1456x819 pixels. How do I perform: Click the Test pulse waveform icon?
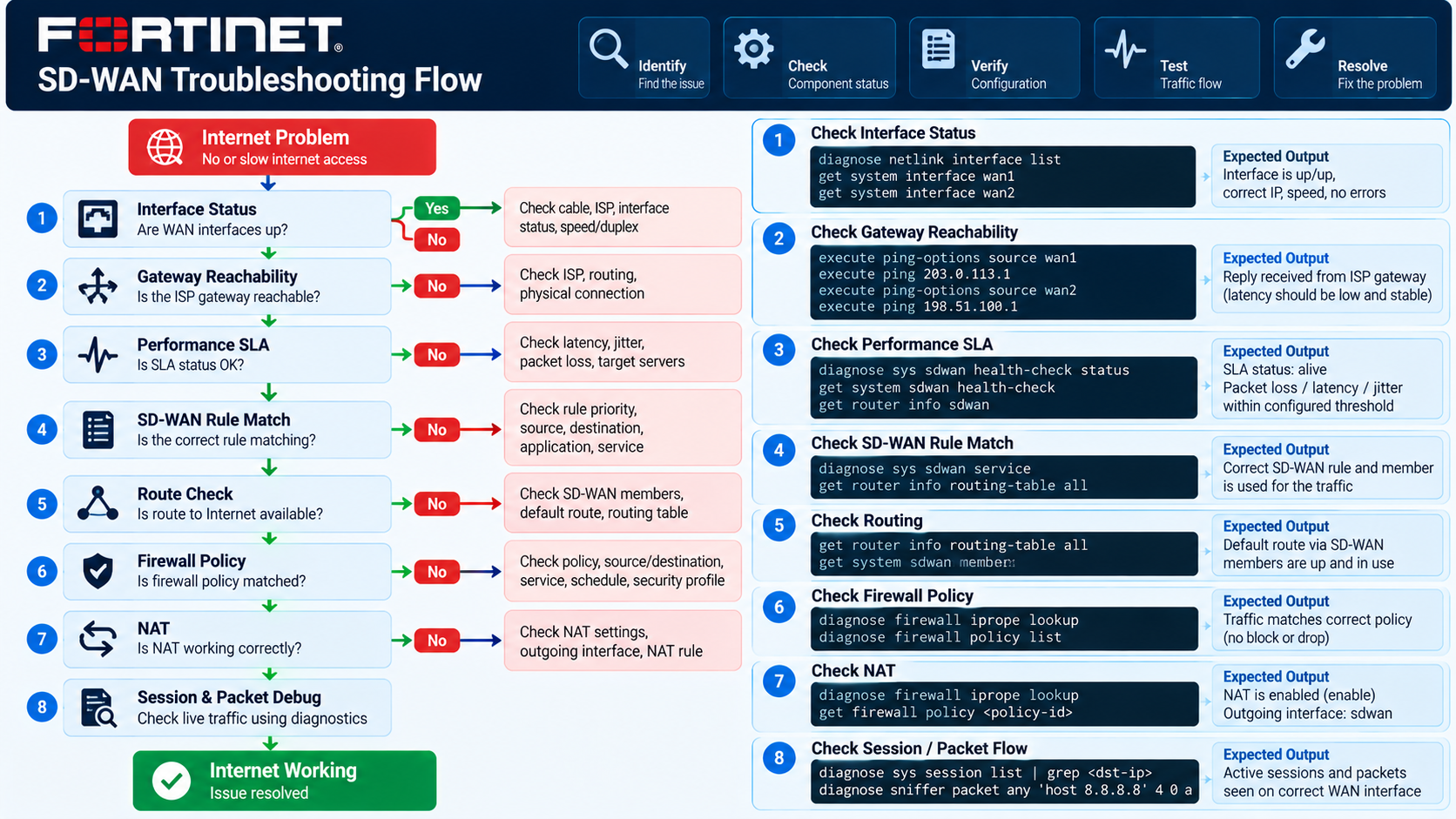click(x=1125, y=49)
